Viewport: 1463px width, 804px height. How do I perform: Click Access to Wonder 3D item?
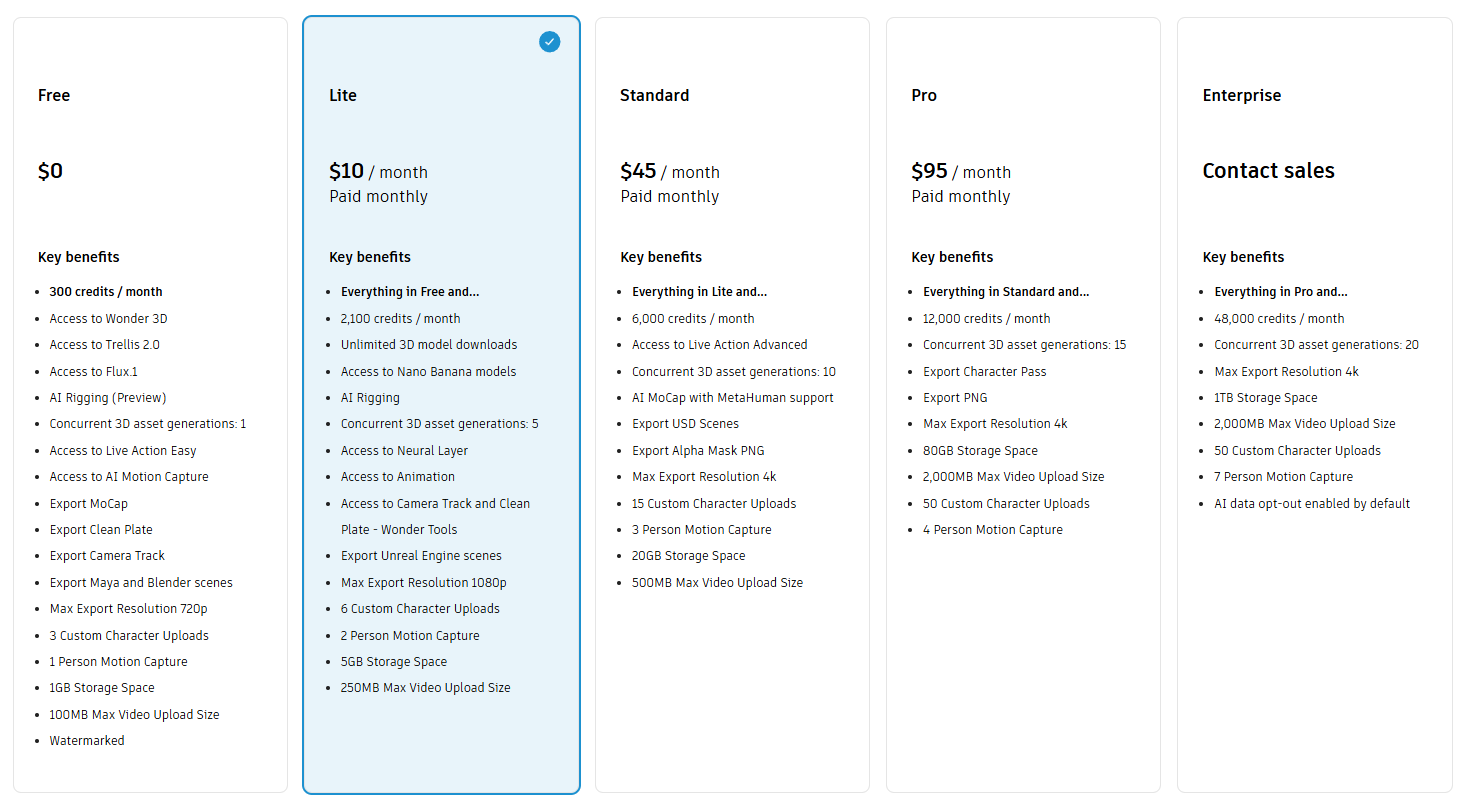click(108, 319)
